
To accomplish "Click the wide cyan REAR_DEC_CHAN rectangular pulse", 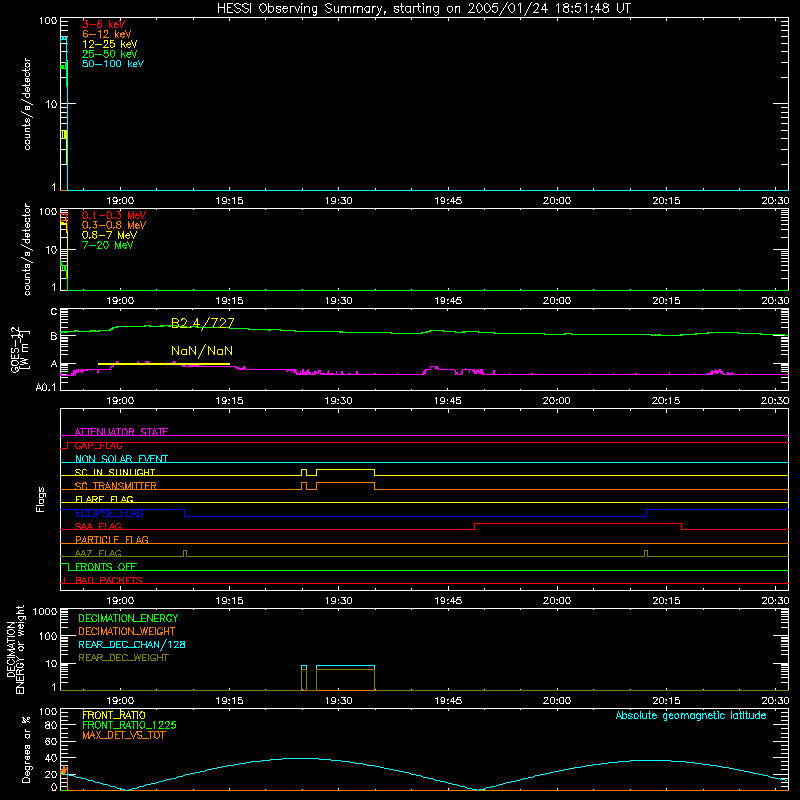I will point(345,666).
